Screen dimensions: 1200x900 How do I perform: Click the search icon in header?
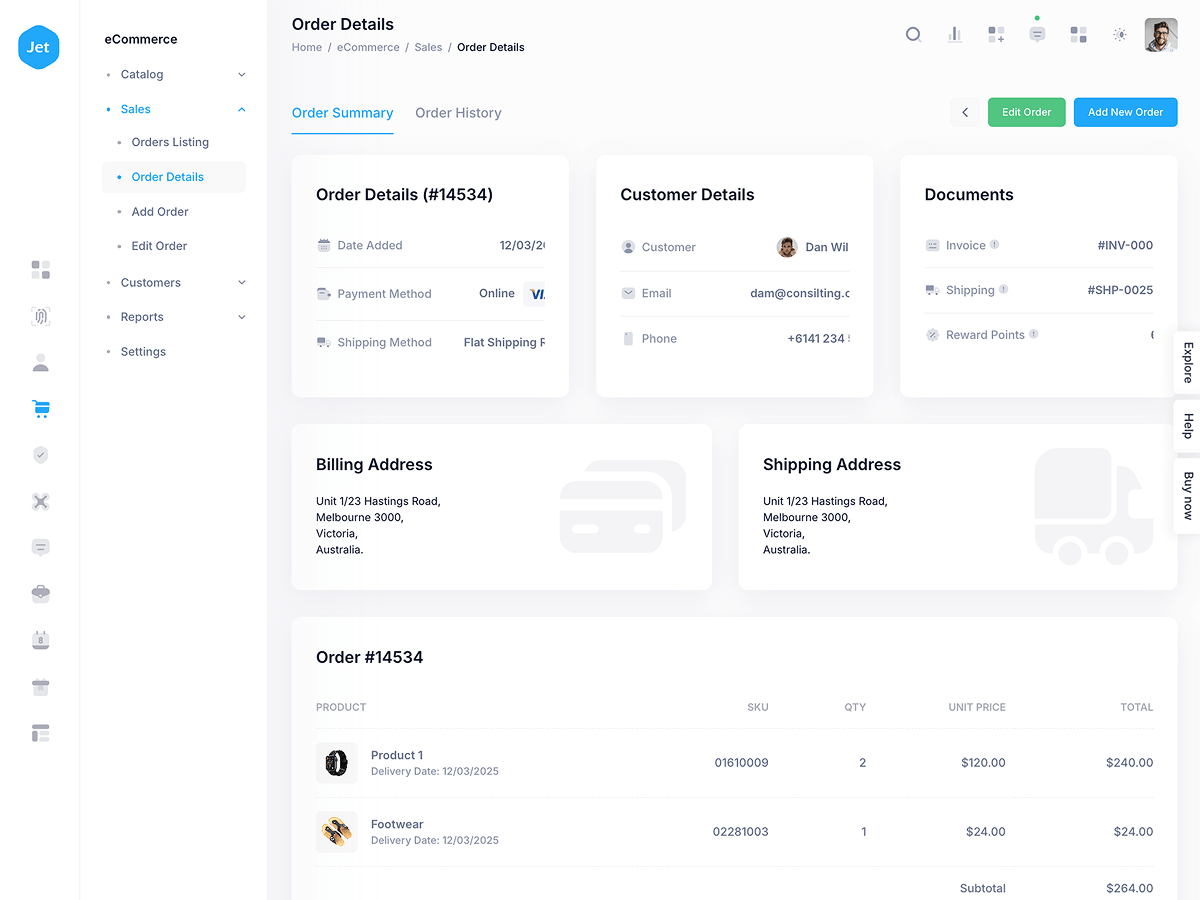913,35
